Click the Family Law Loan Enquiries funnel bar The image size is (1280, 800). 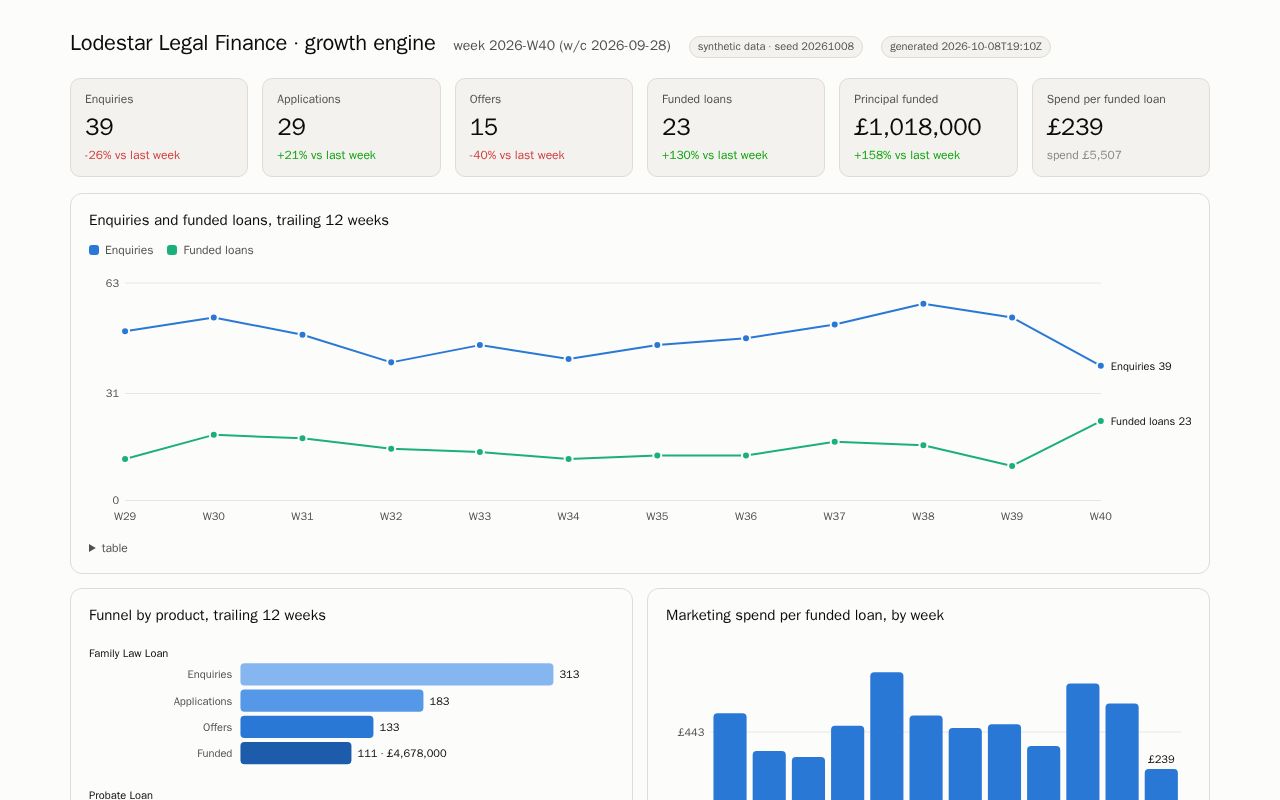pyautogui.click(x=397, y=675)
